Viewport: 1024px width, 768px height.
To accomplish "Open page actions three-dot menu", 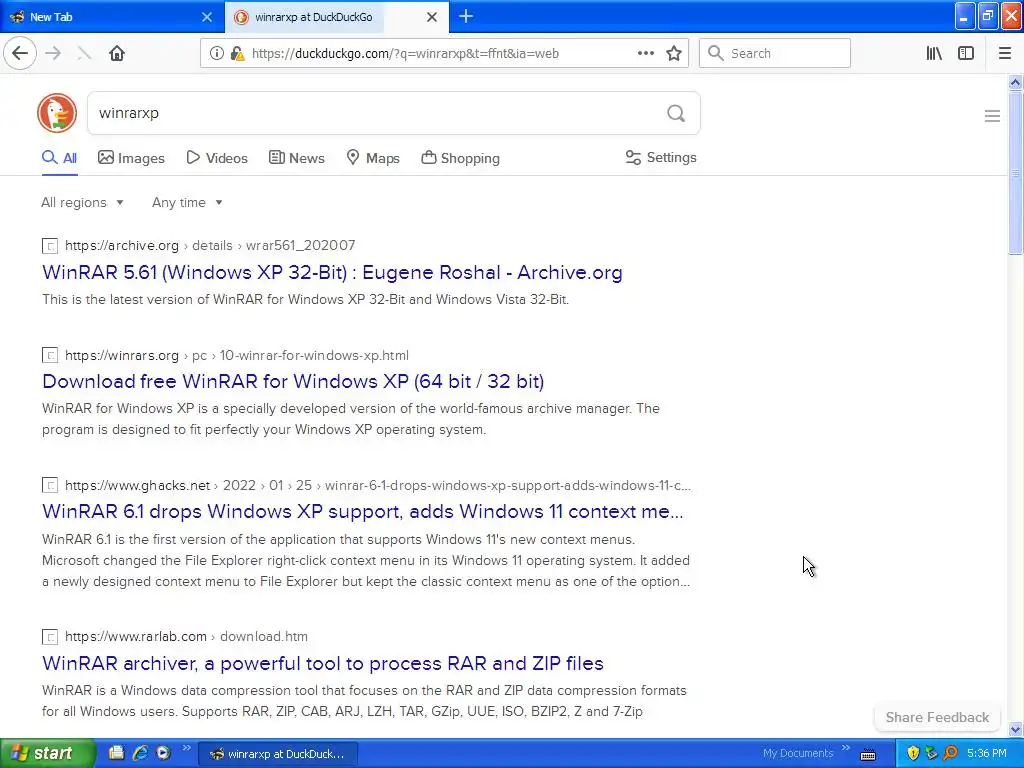I will tap(645, 54).
